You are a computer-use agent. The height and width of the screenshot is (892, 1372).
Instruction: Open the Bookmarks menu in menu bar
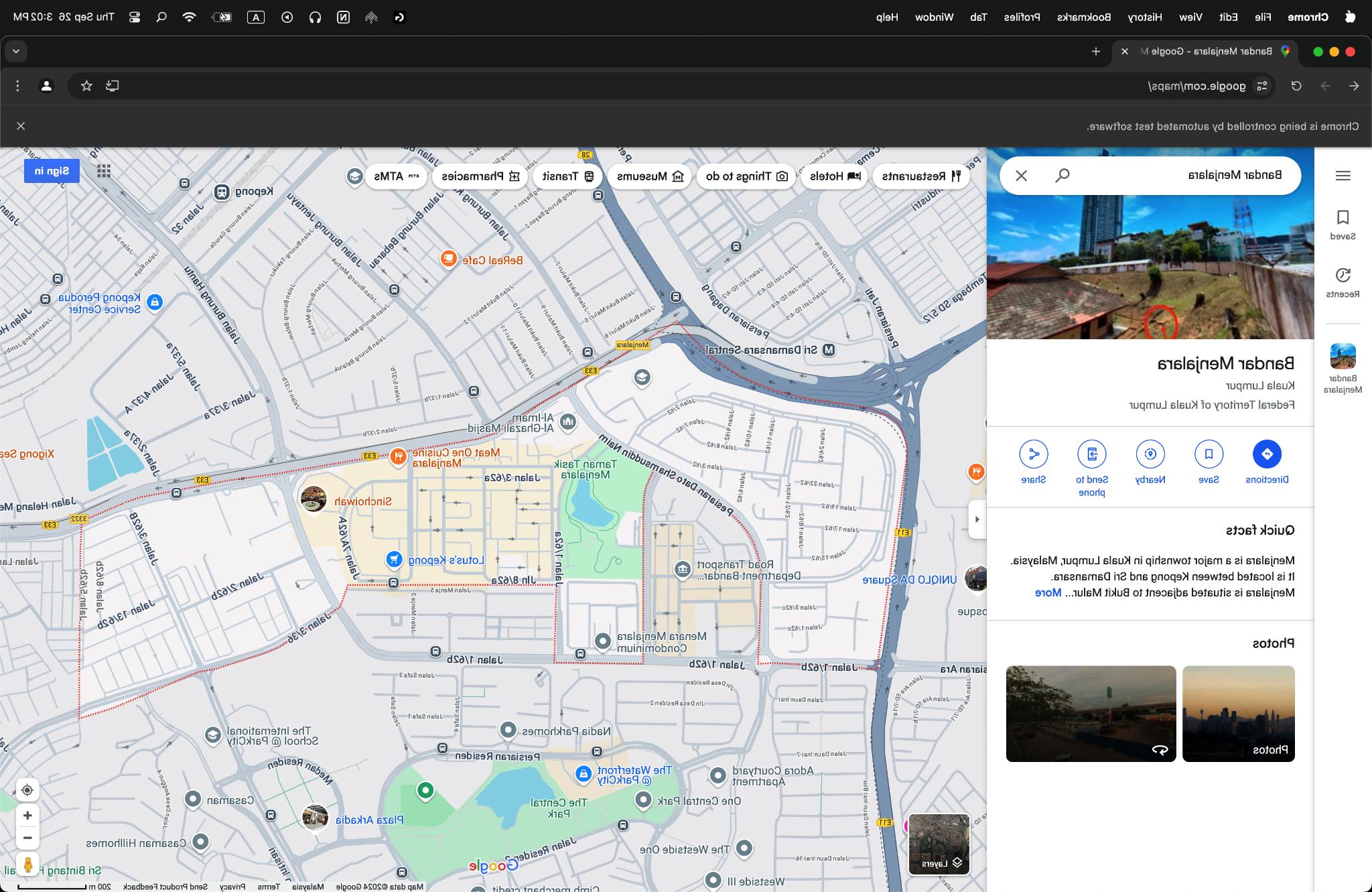click(1084, 17)
